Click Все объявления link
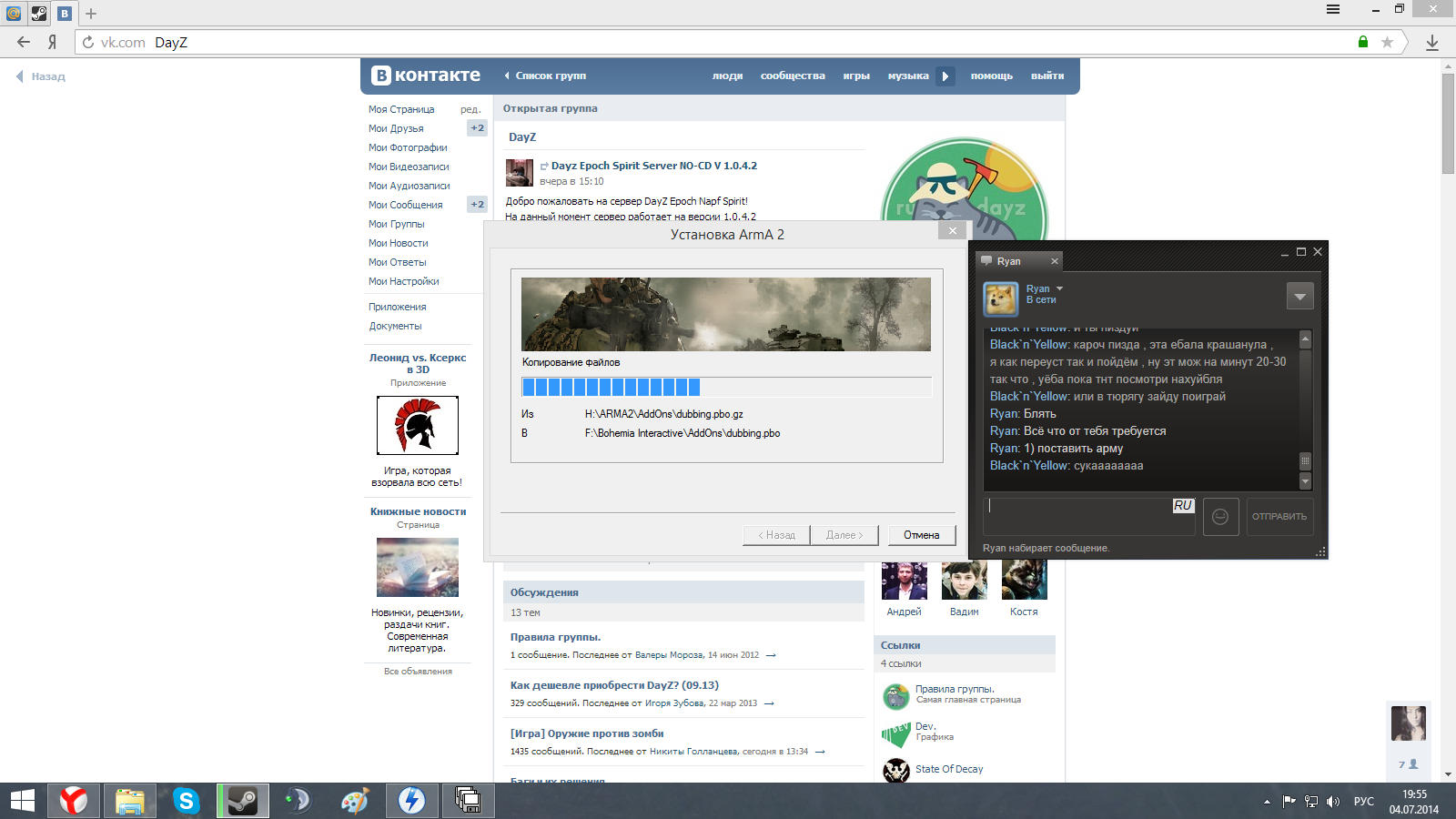 pos(418,672)
